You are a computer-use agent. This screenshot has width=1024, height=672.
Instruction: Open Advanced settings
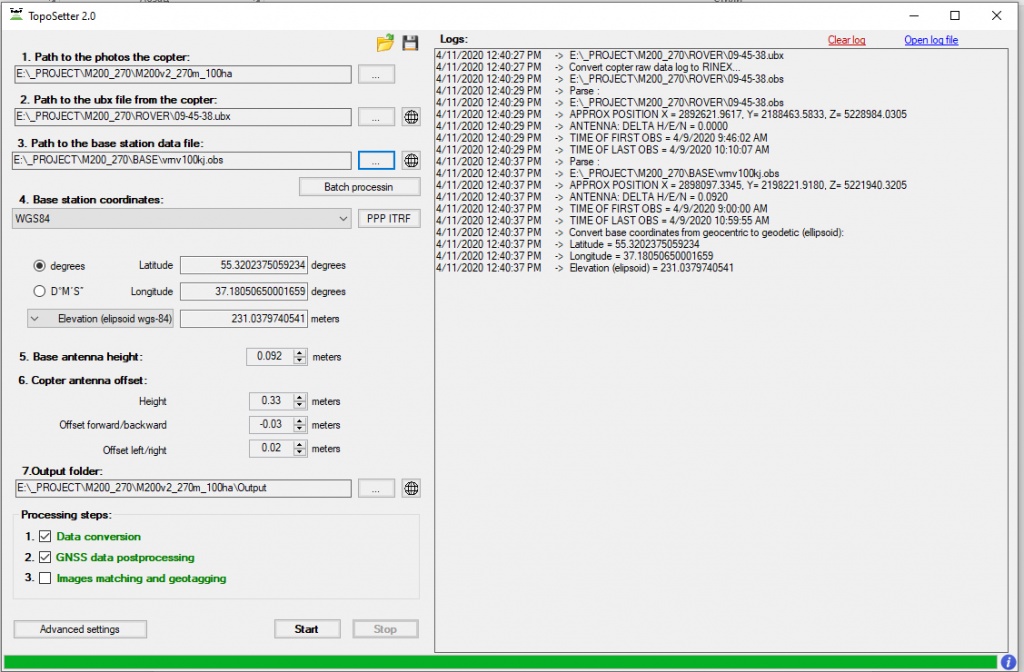(80, 629)
